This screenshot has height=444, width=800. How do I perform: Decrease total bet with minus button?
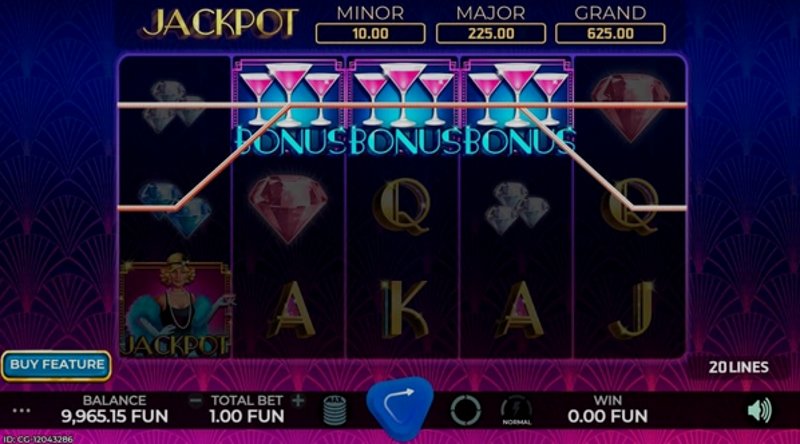coord(195,401)
